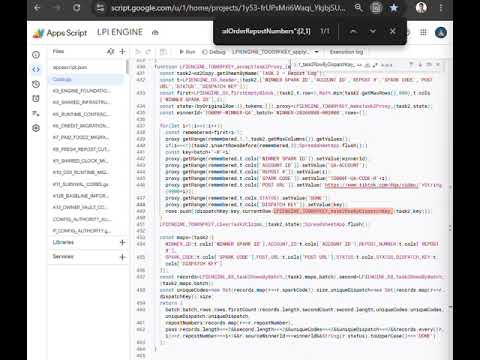Select the highlighted Code.gs file
Image resolution: width=480 pixels, height=360 pixels.
87,79
